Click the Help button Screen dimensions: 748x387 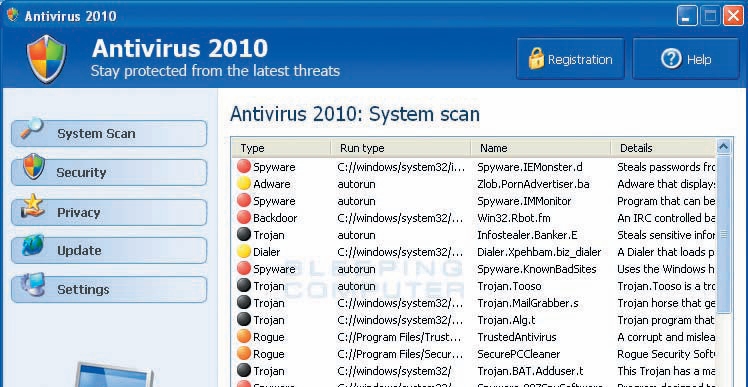[686, 59]
